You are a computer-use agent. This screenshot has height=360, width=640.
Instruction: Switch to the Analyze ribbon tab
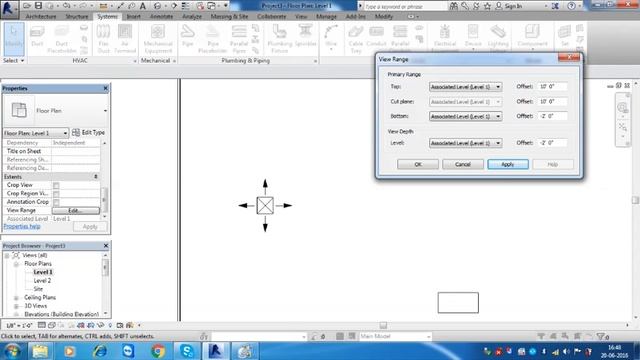[x=192, y=17]
